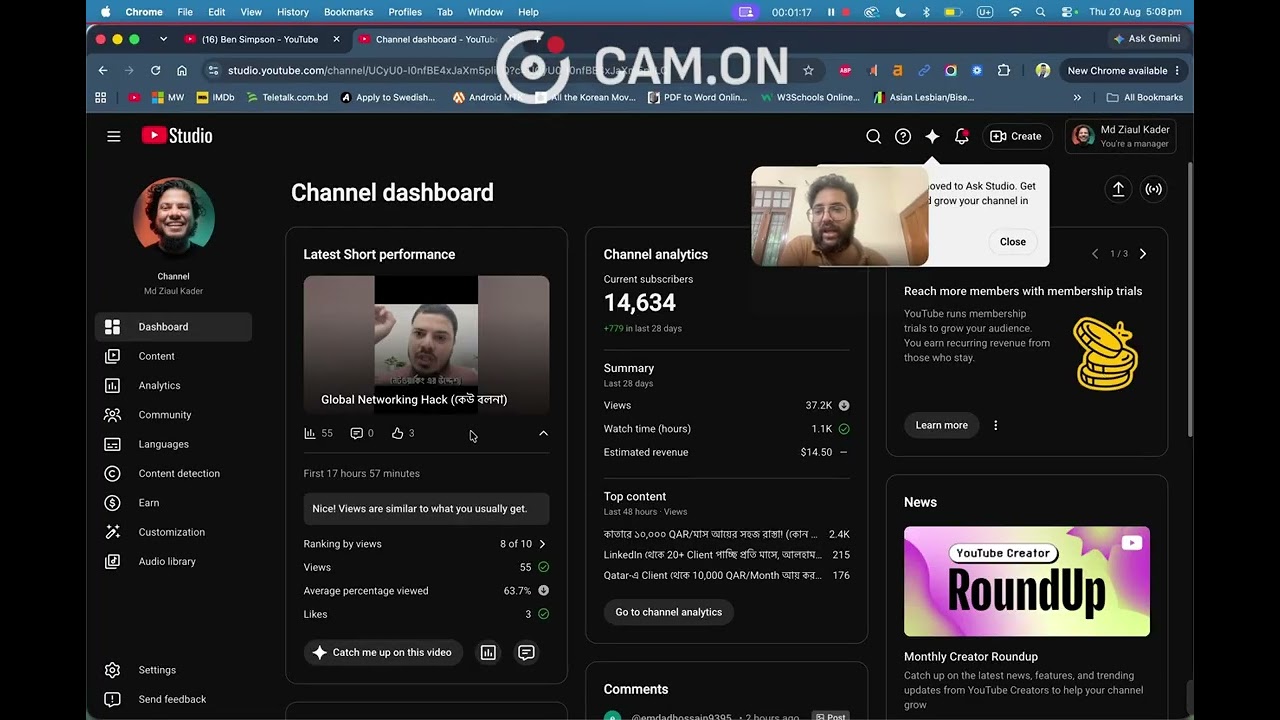Screen dimensions: 1280x720
Task: Open Settings in the sidebar
Action: [173, 670]
